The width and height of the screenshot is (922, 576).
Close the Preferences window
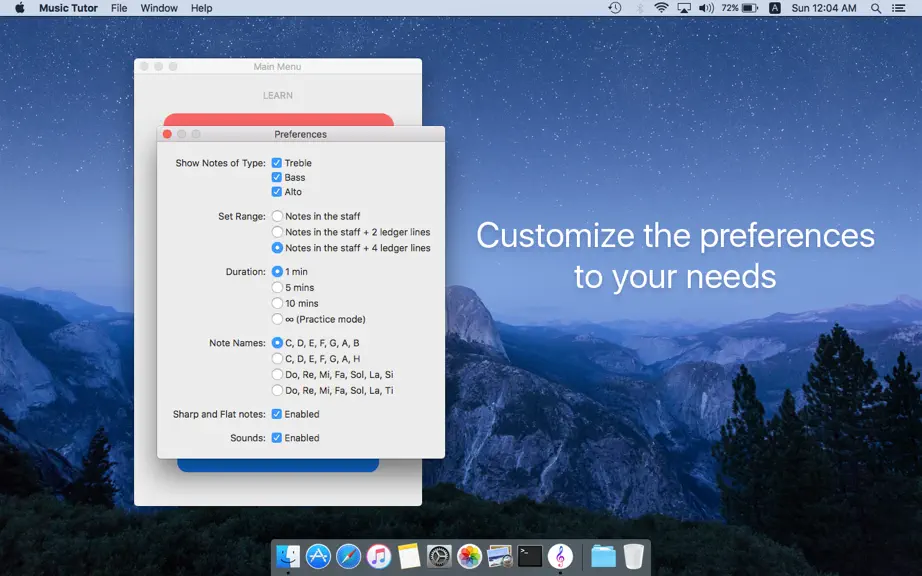pyautogui.click(x=167, y=134)
